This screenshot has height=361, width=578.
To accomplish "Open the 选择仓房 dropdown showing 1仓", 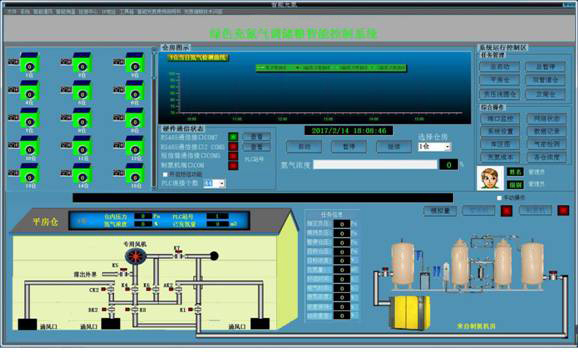I will [434, 147].
